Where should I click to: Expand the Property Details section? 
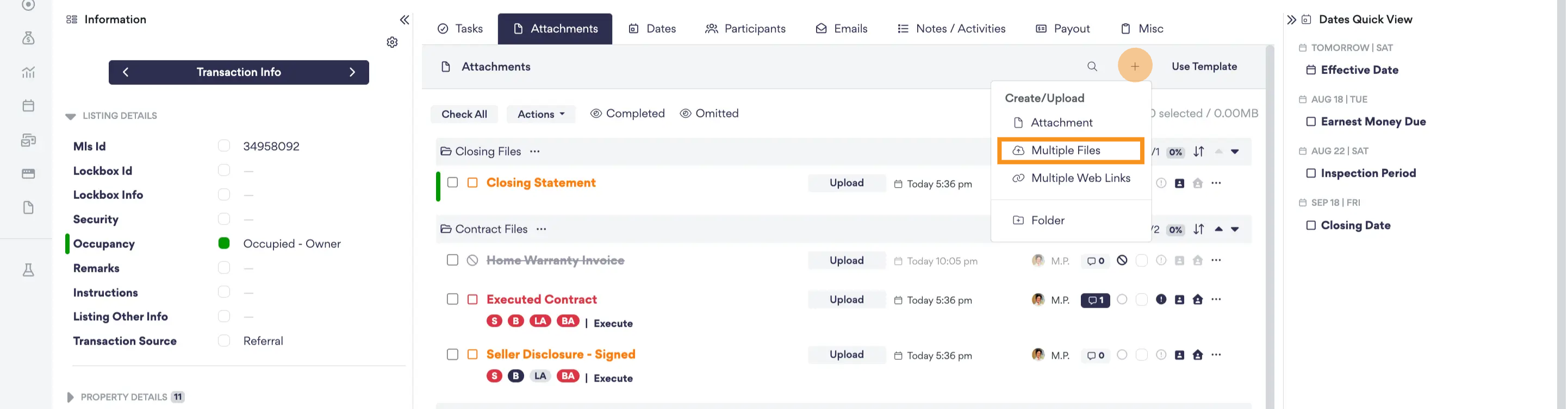click(x=70, y=398)
